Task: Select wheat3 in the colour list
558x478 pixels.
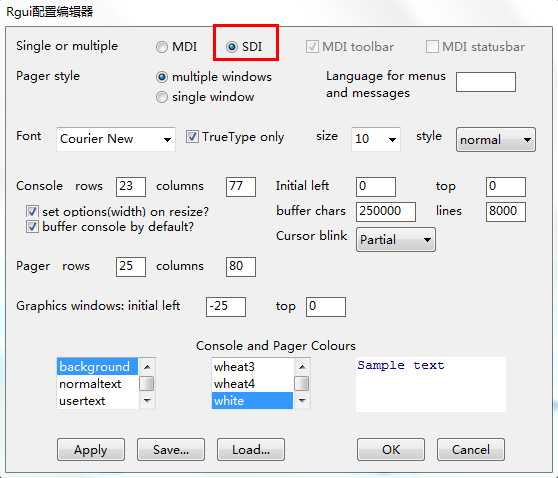Action: pos(252,367)
